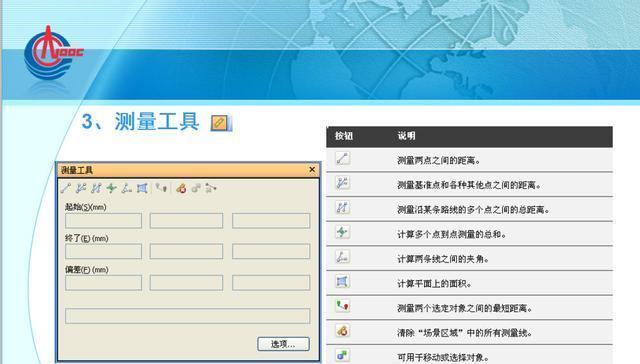This screenshot has width=640, height=364.
Task: Click text 清除"场景区域"中的所有测量线。
Action: coord(465,333)
